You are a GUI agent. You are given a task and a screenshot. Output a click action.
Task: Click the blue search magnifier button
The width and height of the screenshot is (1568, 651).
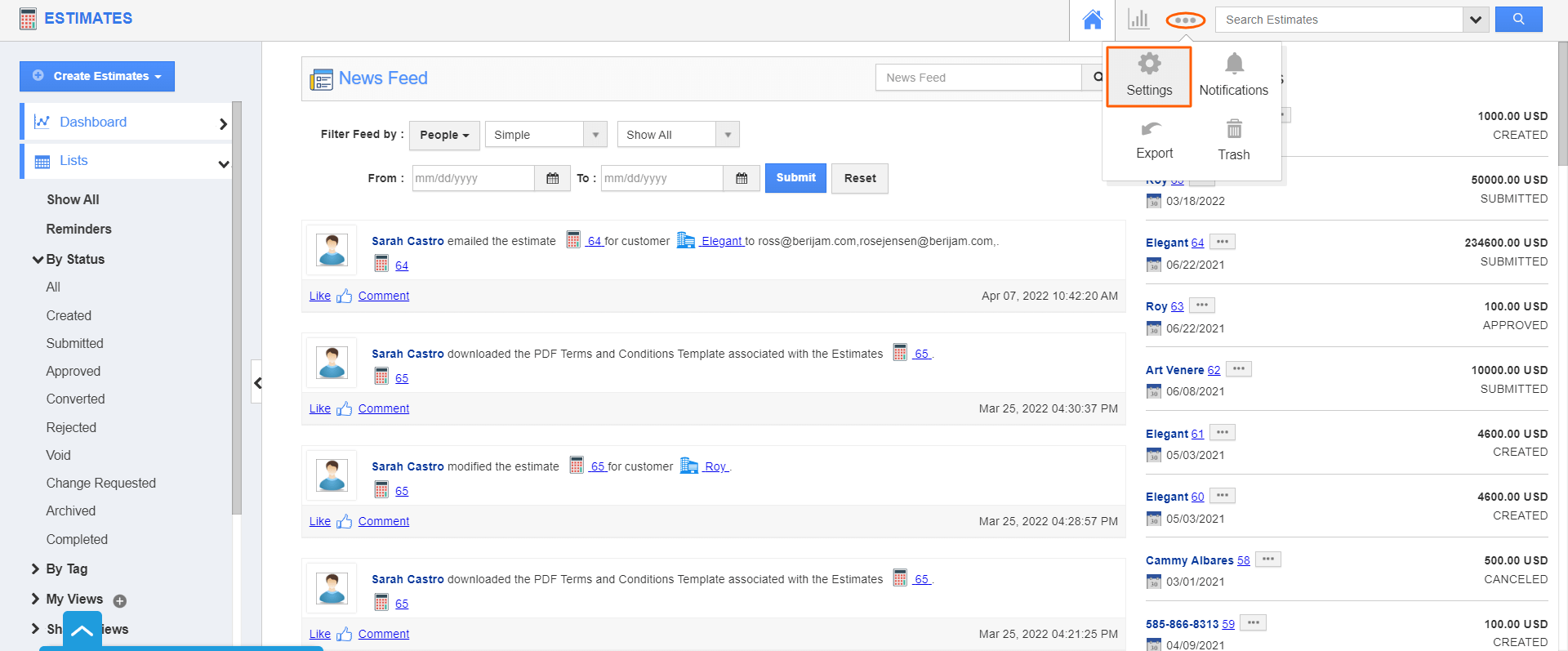[1518, 20]
